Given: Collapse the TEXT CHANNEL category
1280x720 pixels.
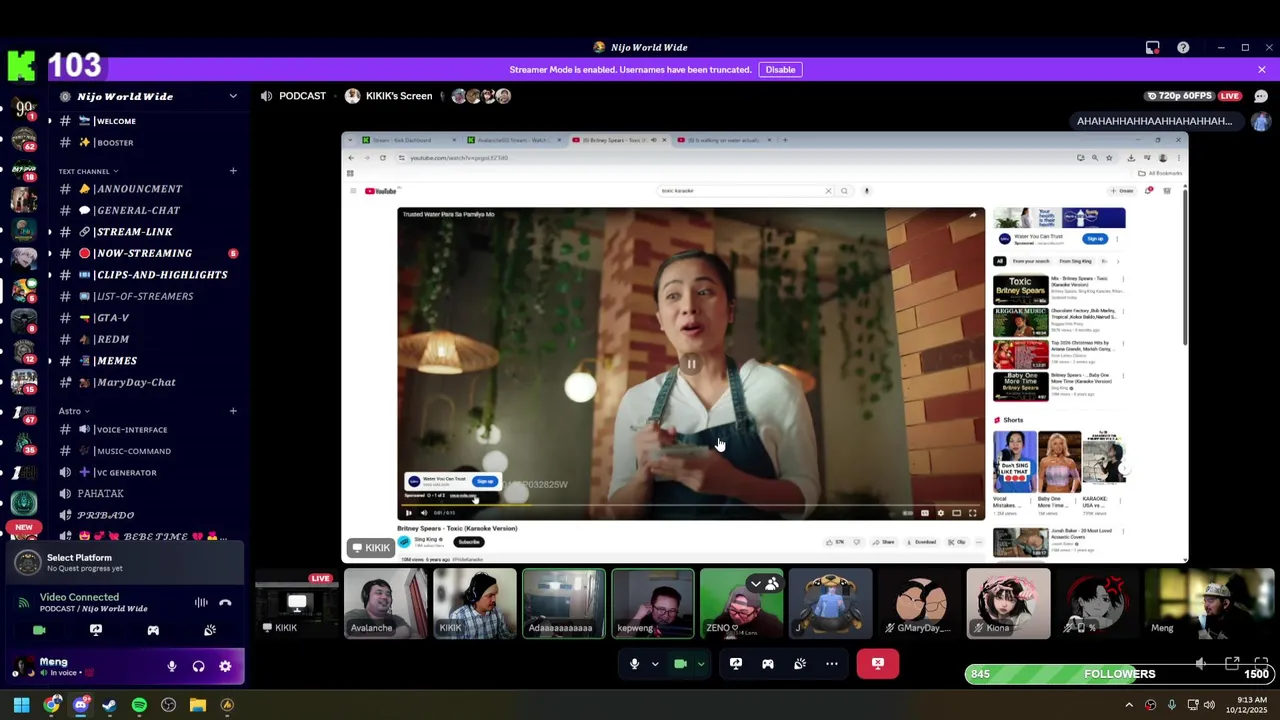Looking at the screenshot, I should (x=88, y=171).
